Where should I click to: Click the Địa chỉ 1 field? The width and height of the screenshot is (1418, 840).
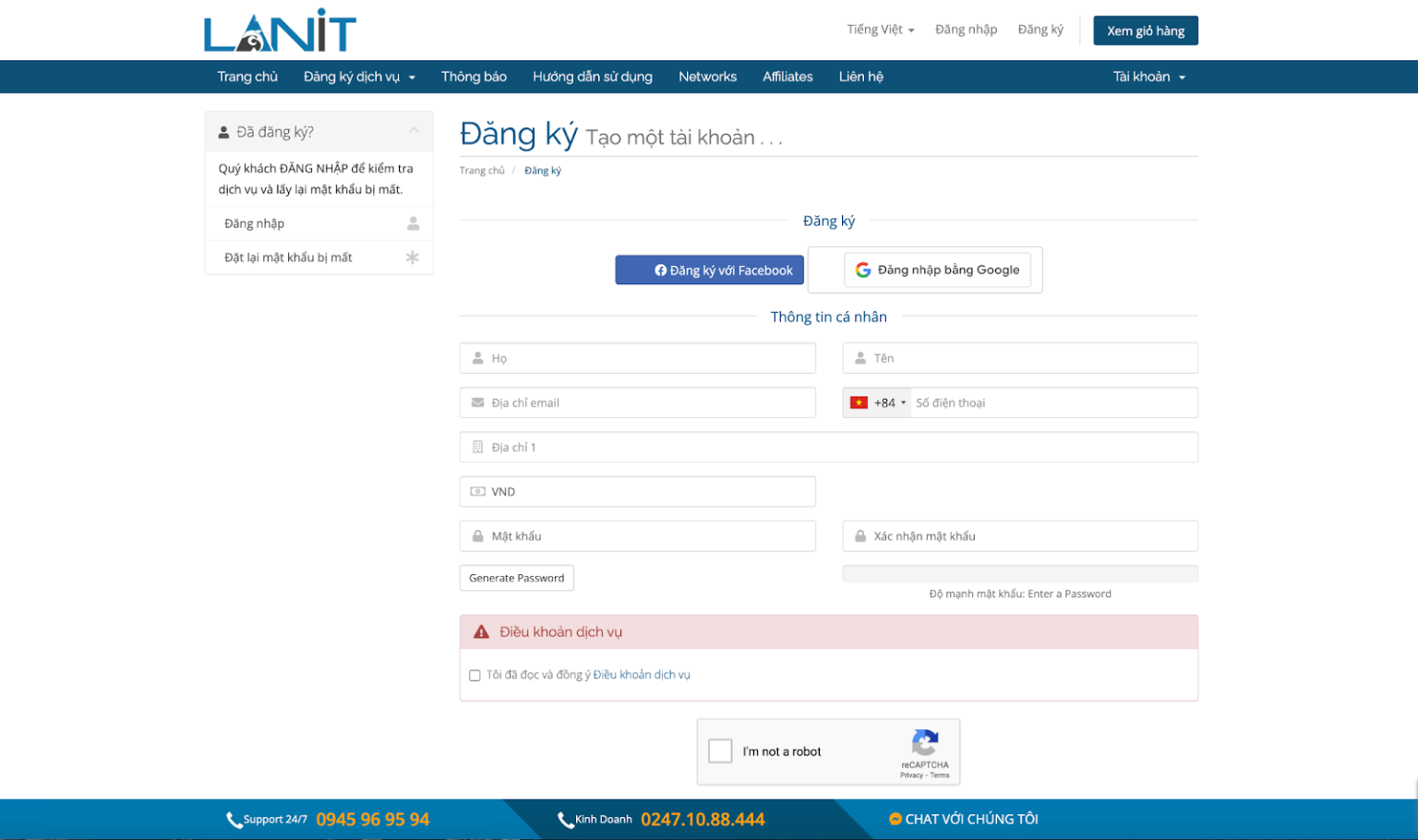click(x=829, y=447)
